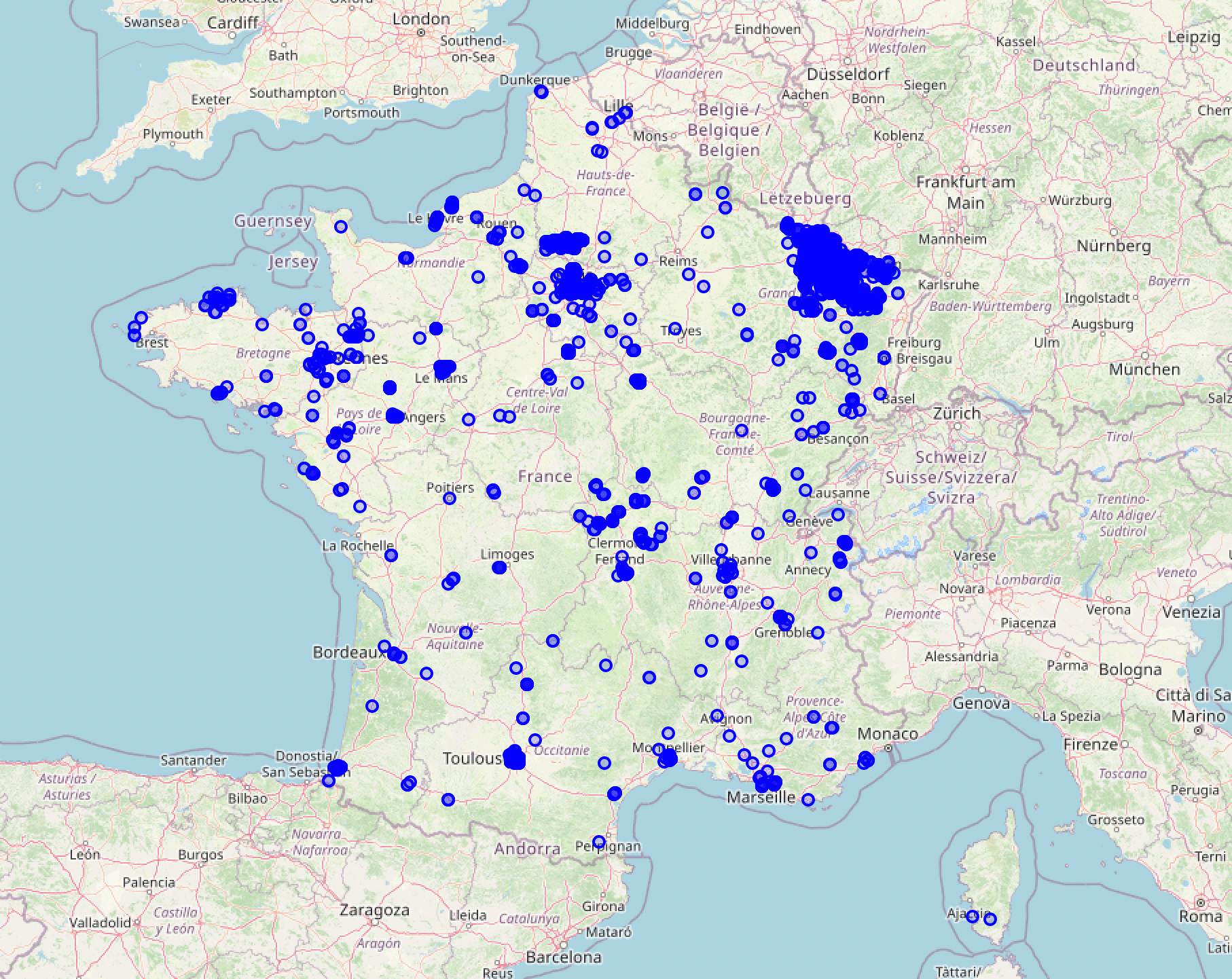This screenshot has width=1232, height=979.
Task: Select the marker next to Perpignan label
Action: coord(599,843)
